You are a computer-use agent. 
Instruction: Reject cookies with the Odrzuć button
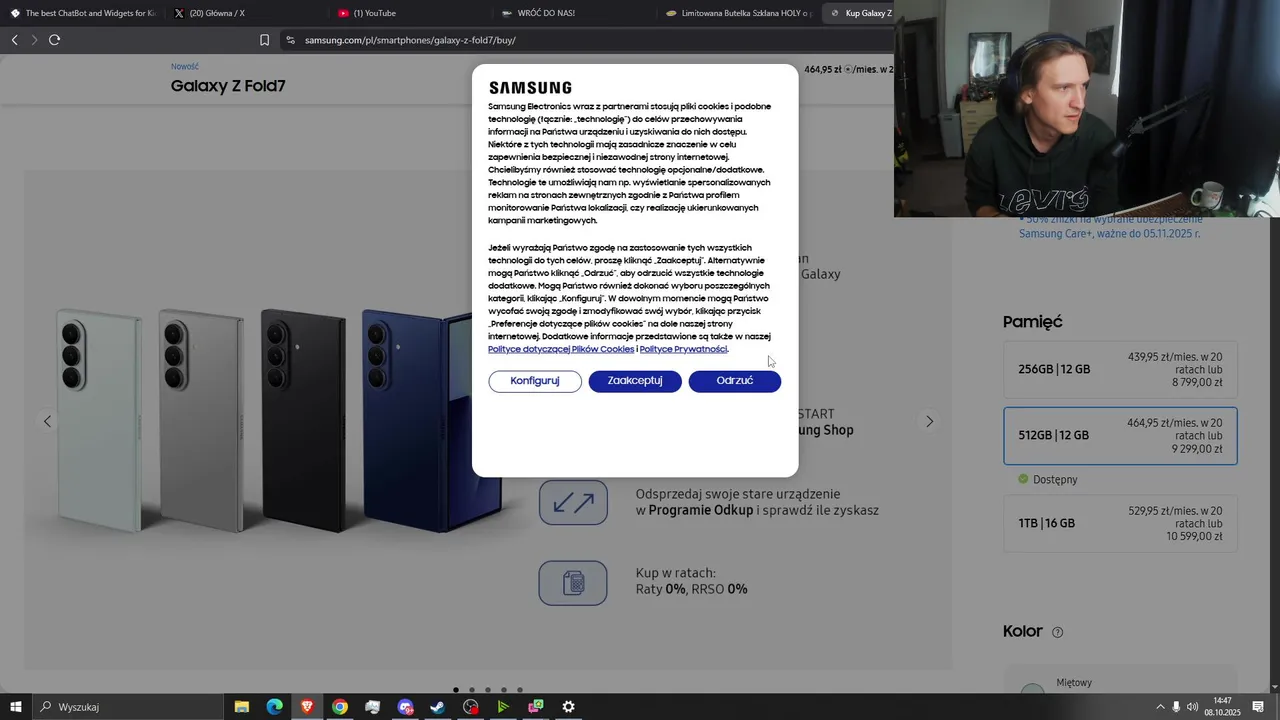tap(735, 381)
